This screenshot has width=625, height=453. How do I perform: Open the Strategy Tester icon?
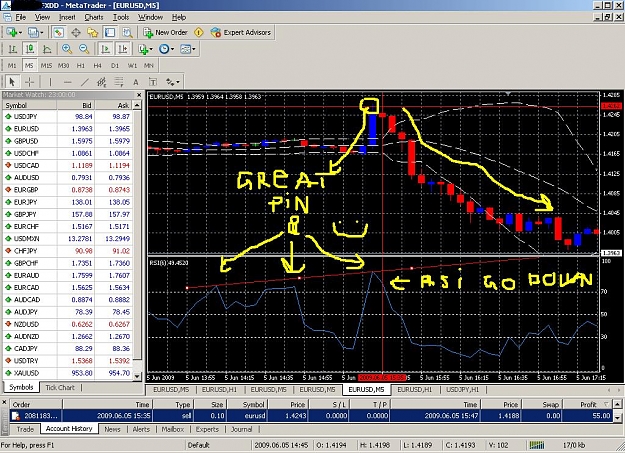(x=127, y=32)
